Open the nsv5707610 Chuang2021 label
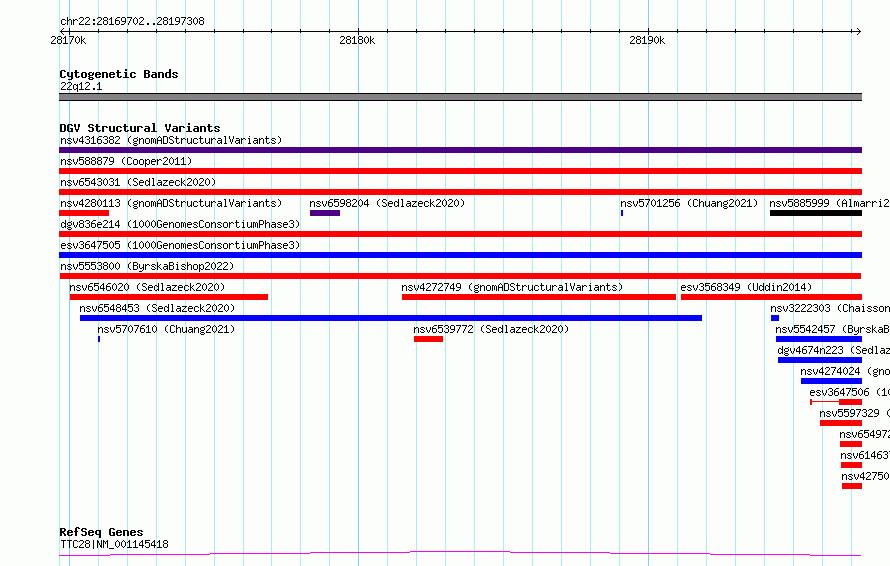The height and width of the screenshot is (566, 890). pyautogui.click(x=166, y=329)
